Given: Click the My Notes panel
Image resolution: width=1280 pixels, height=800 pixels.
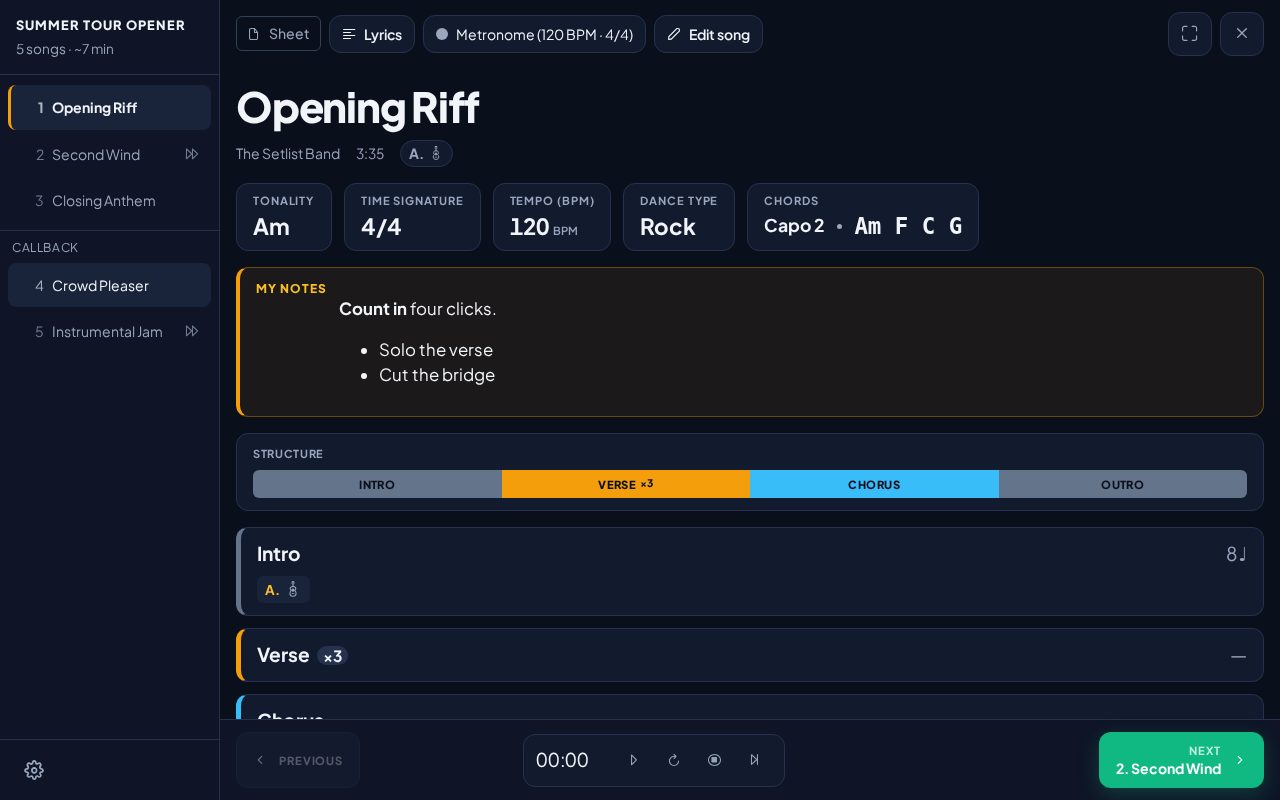Looking at the screenshot, I should [x=750, y=342].
